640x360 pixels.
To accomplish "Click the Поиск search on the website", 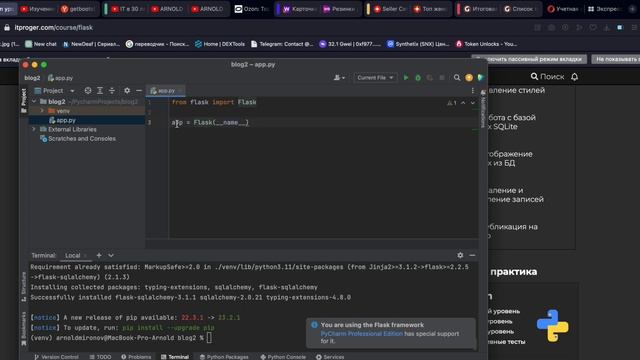I will 547,77.
